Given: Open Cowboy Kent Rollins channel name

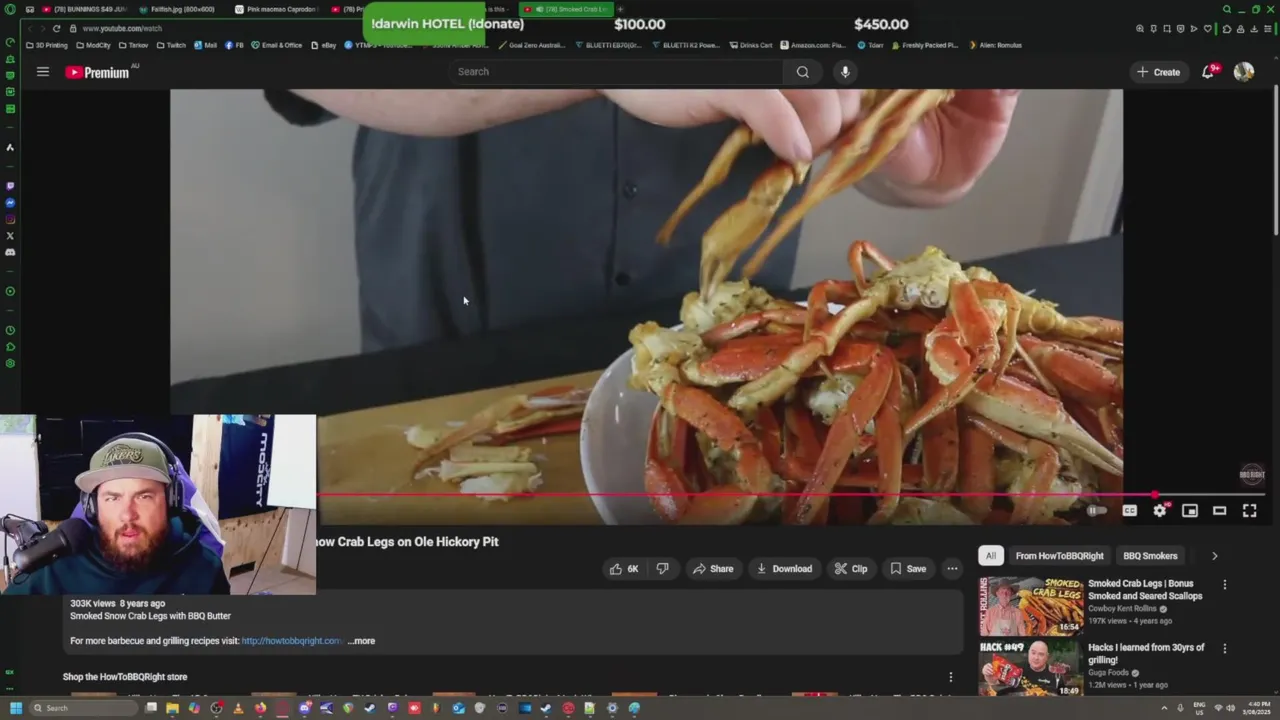Looking at the screenshot, I should (x=1122, y=609).
